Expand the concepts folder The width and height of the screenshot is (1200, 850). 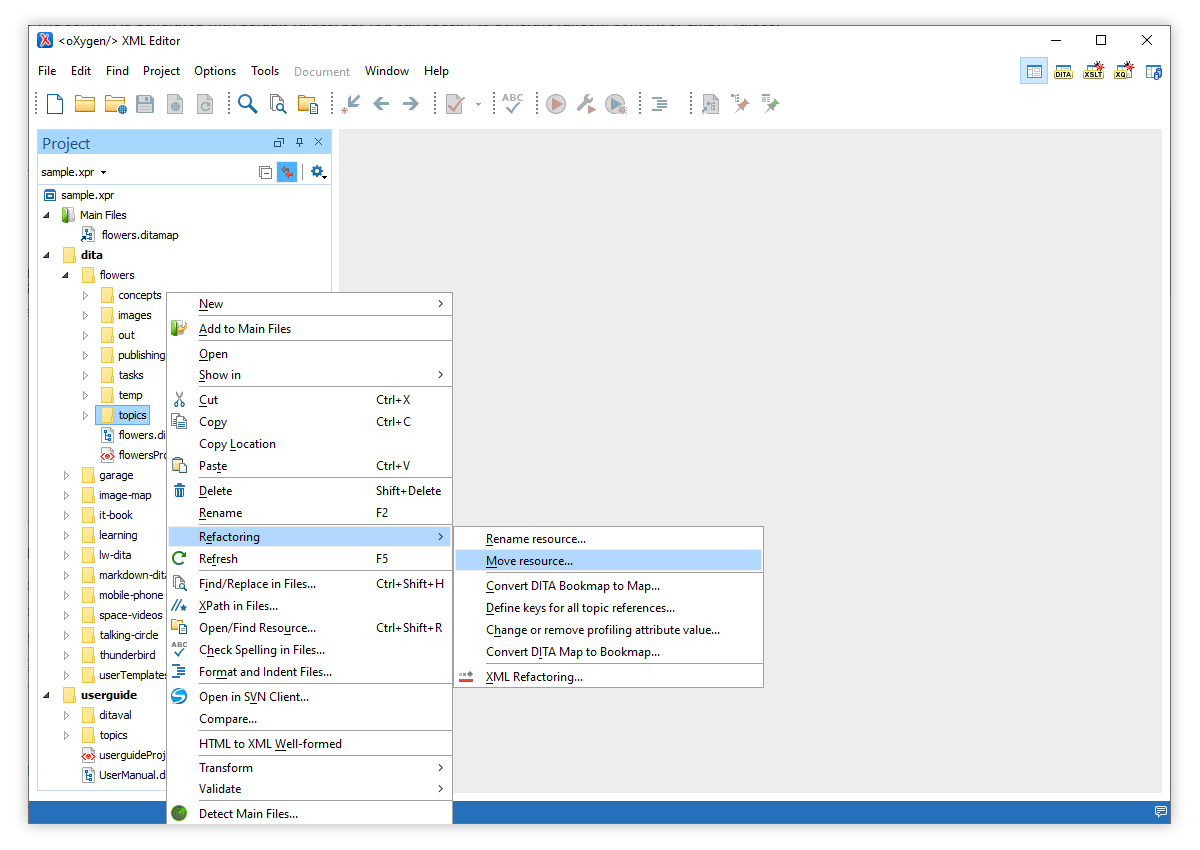click(x=85, y=295)
